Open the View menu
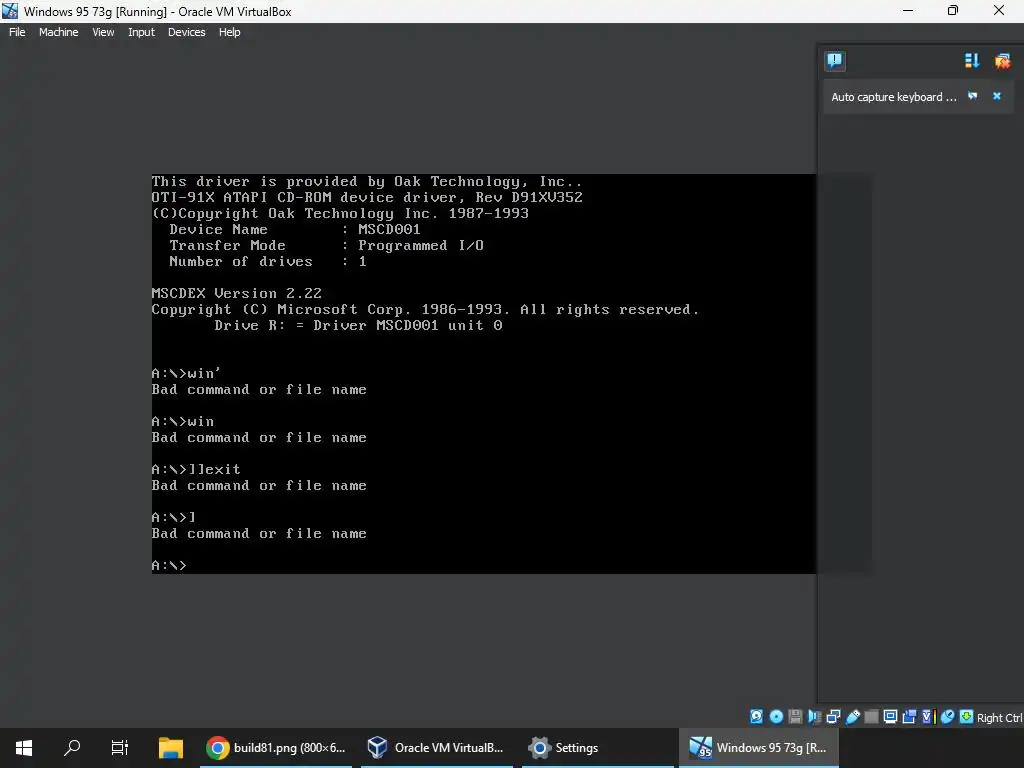 tap(103, 32)
